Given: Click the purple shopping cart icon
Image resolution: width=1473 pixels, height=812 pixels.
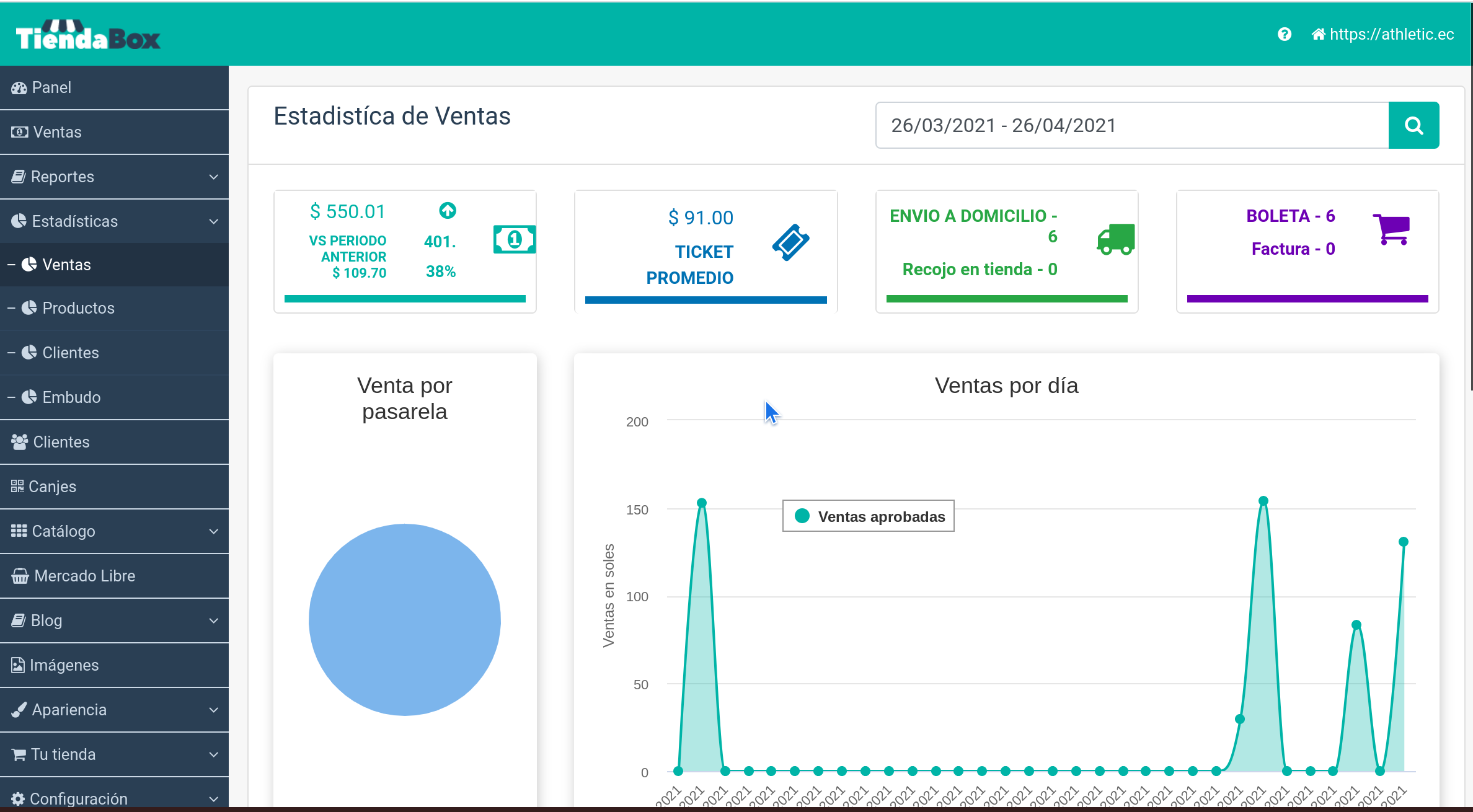Looking at the screenshot, I should (x=1392, y=229).
